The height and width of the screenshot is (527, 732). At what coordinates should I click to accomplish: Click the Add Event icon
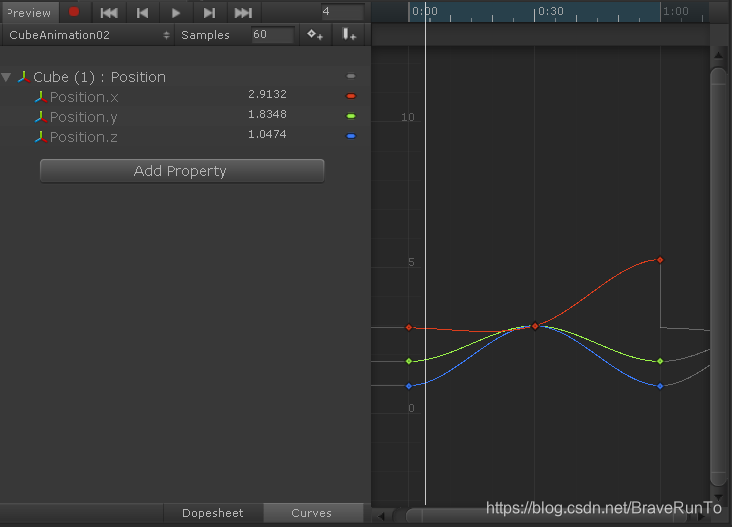[349, 35]
